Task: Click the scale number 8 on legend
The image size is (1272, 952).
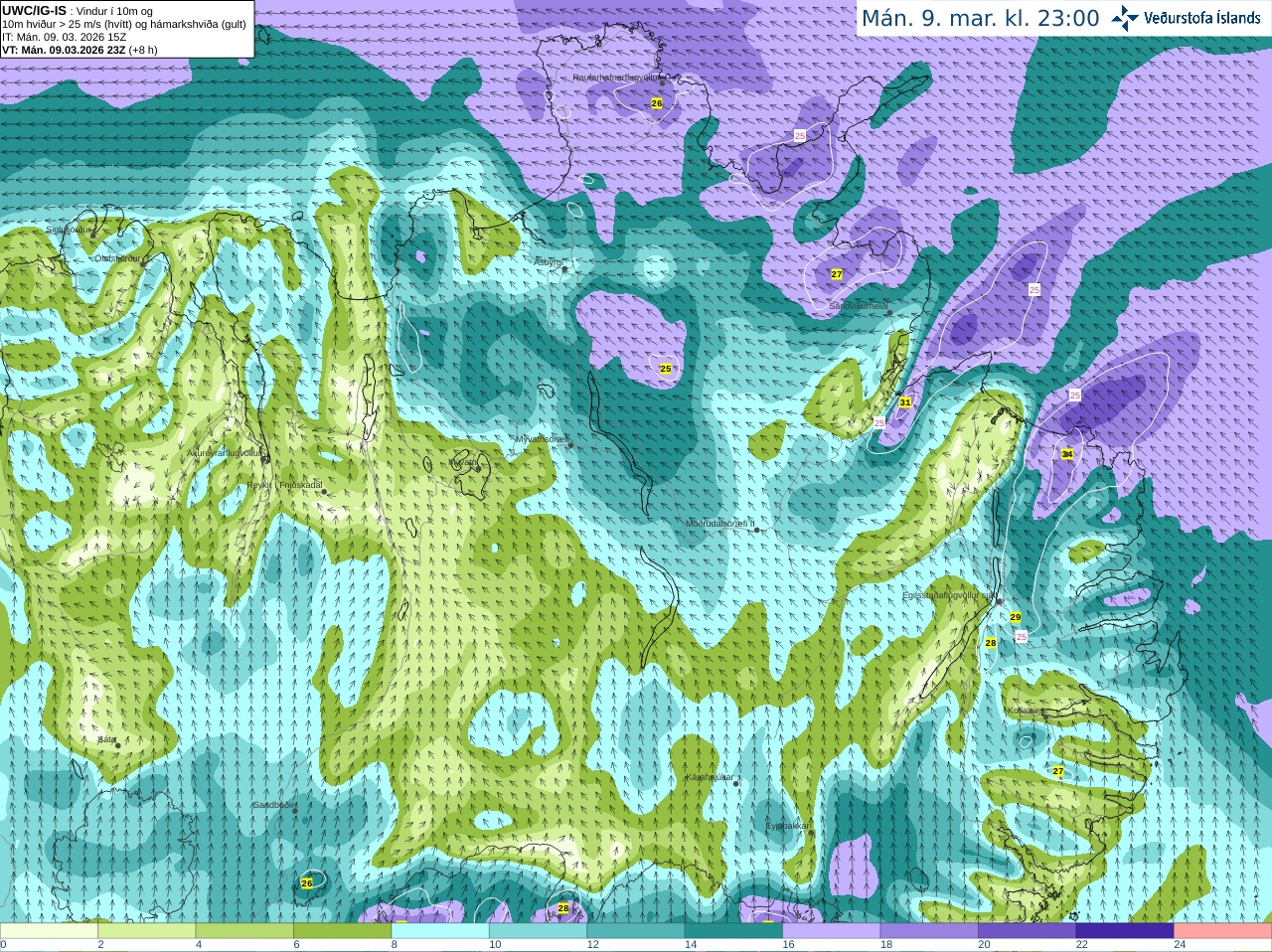Action: click(395, 945)
